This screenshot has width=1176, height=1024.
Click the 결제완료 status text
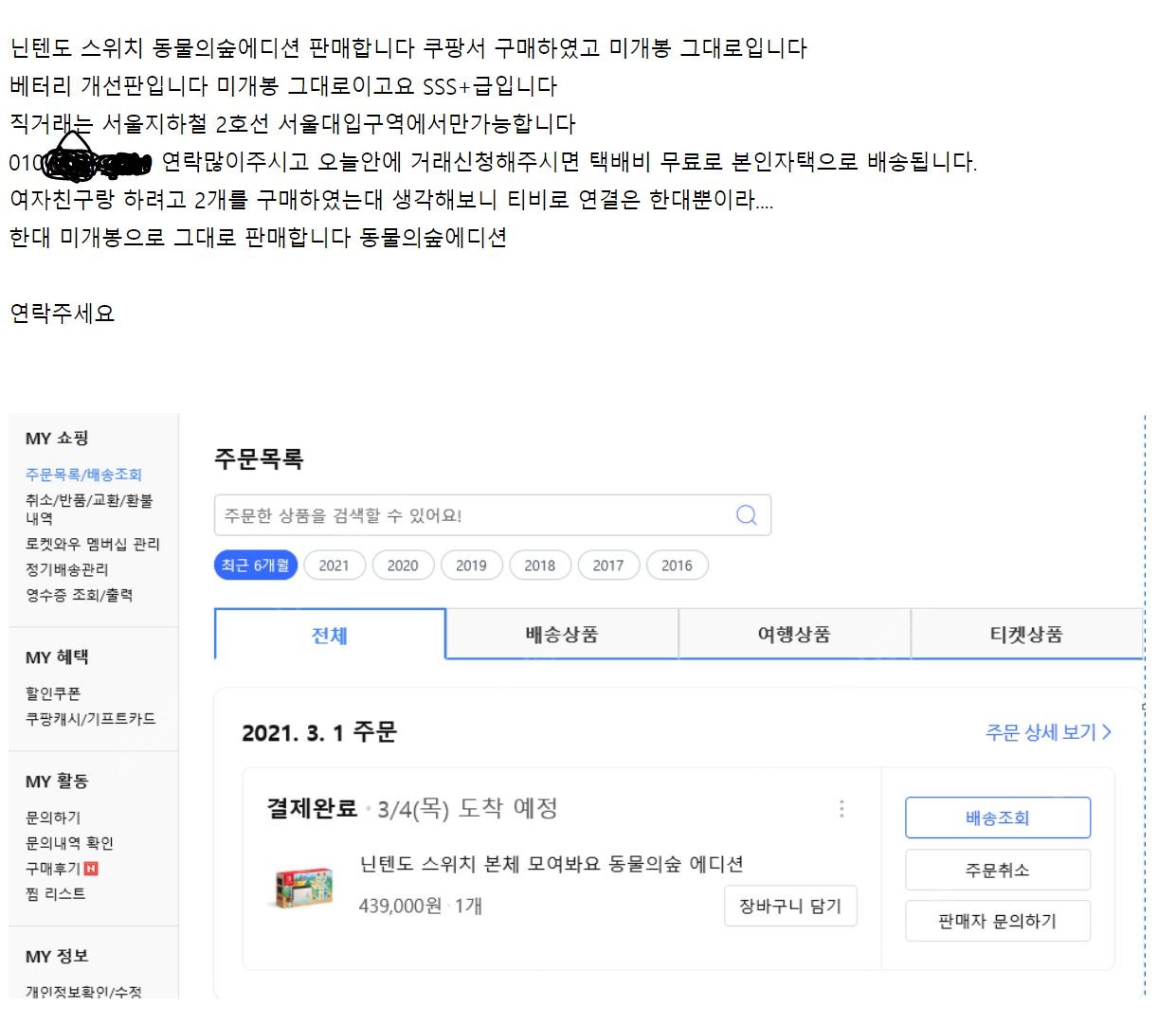pyautogui.click(x=312, y=808)
